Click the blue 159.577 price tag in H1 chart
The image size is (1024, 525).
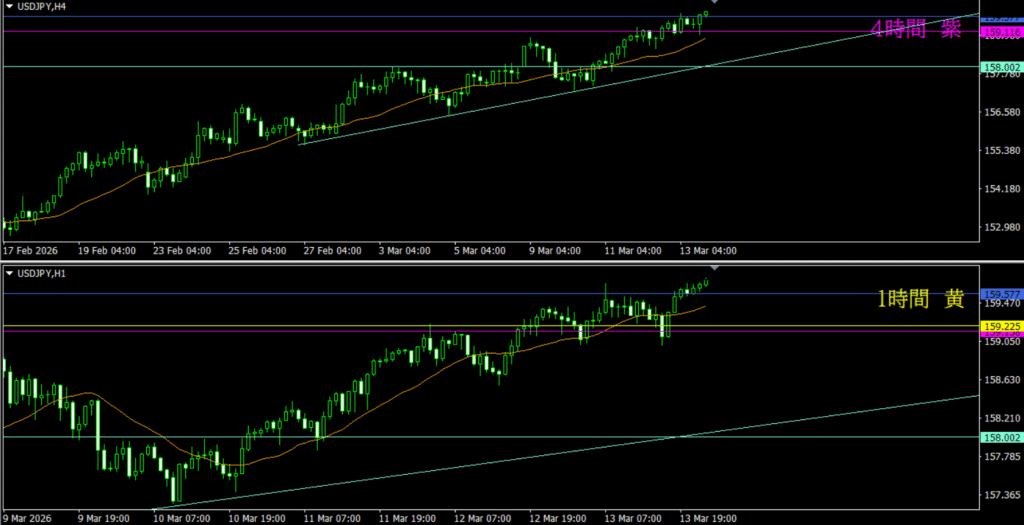(x=1000, y=294)
